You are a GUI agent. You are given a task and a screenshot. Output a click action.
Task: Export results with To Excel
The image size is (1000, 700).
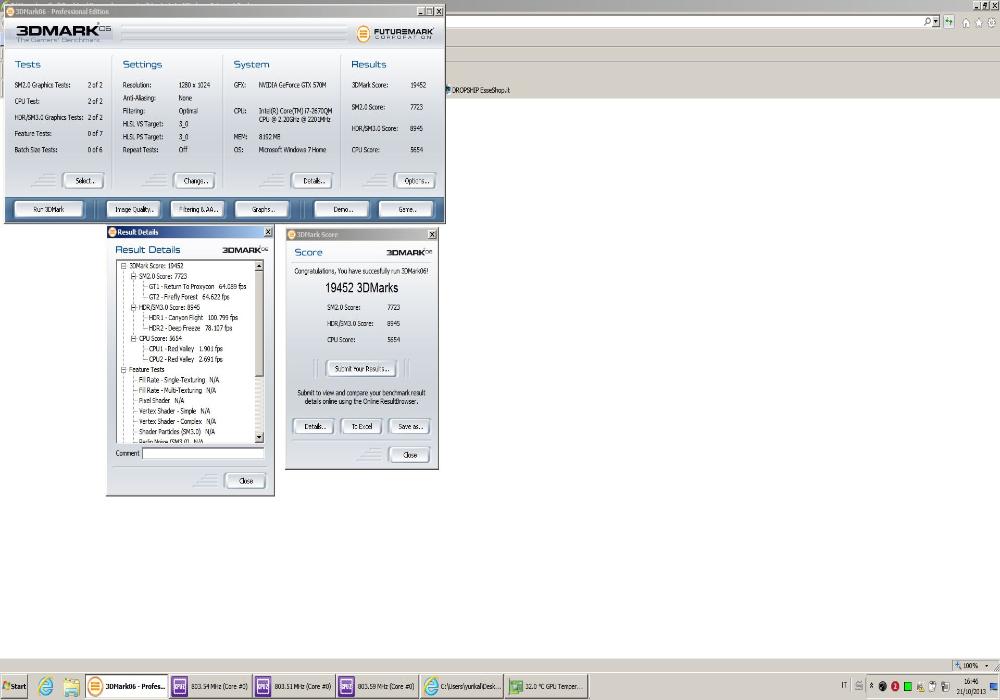click(362, 427)
